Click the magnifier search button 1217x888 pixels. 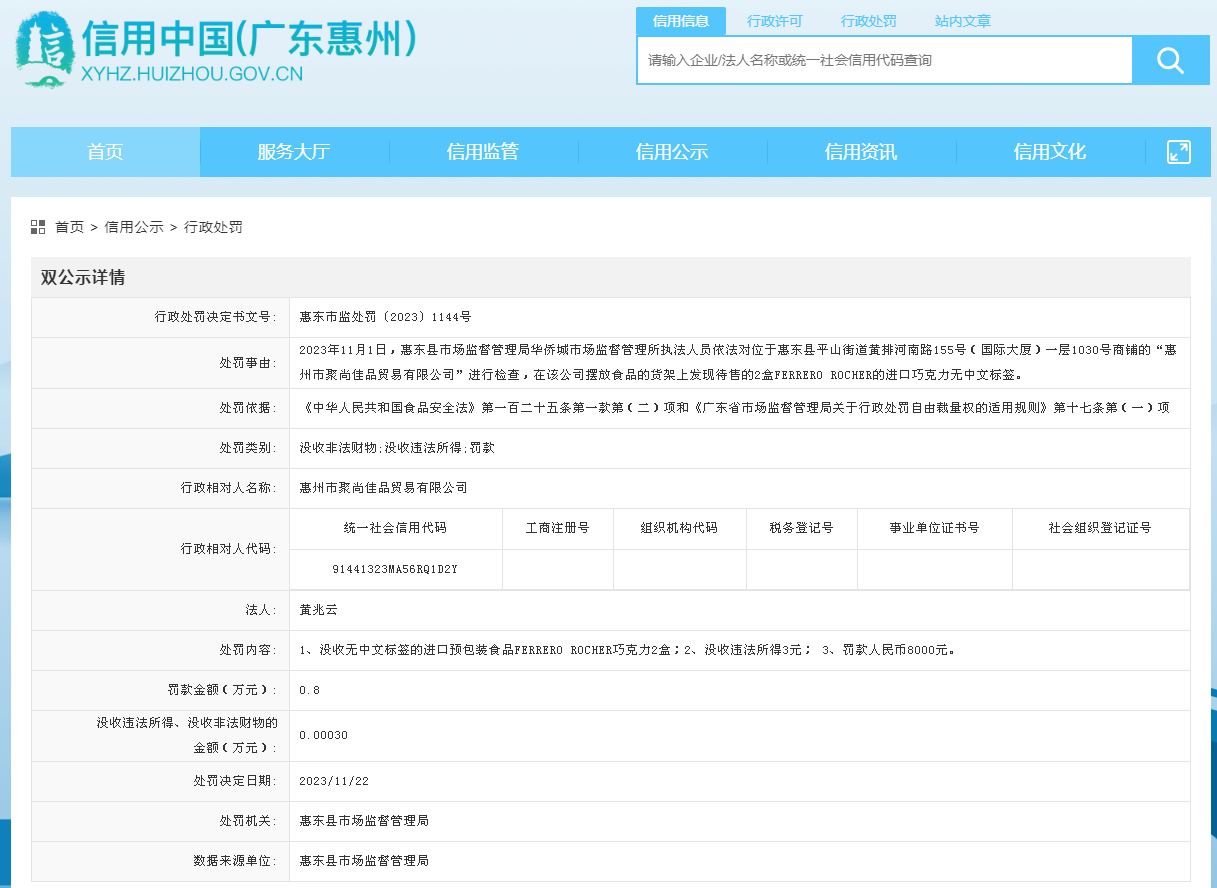[1170, 61]
